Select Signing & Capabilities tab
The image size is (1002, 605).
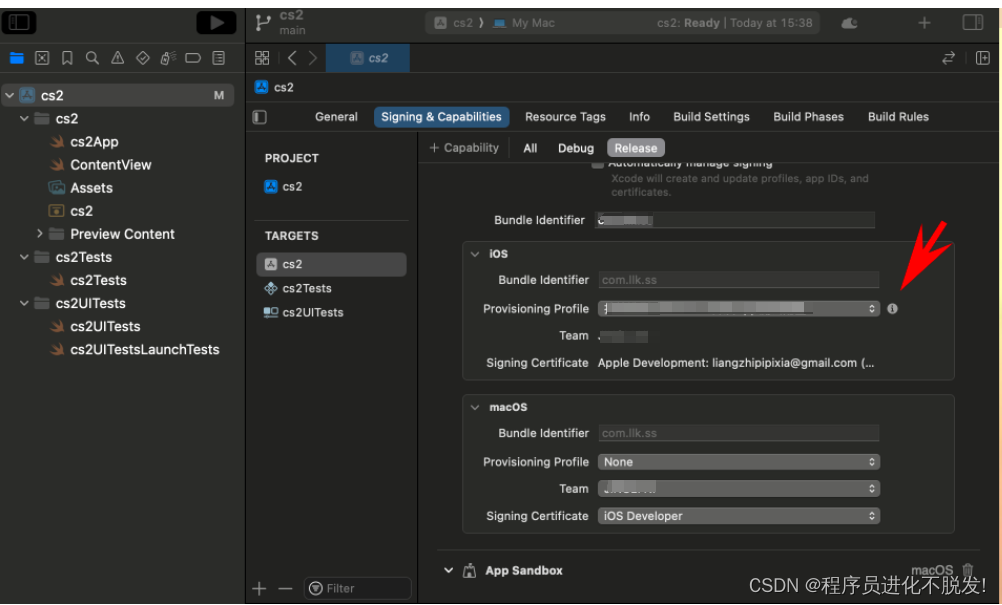point(442,117)
